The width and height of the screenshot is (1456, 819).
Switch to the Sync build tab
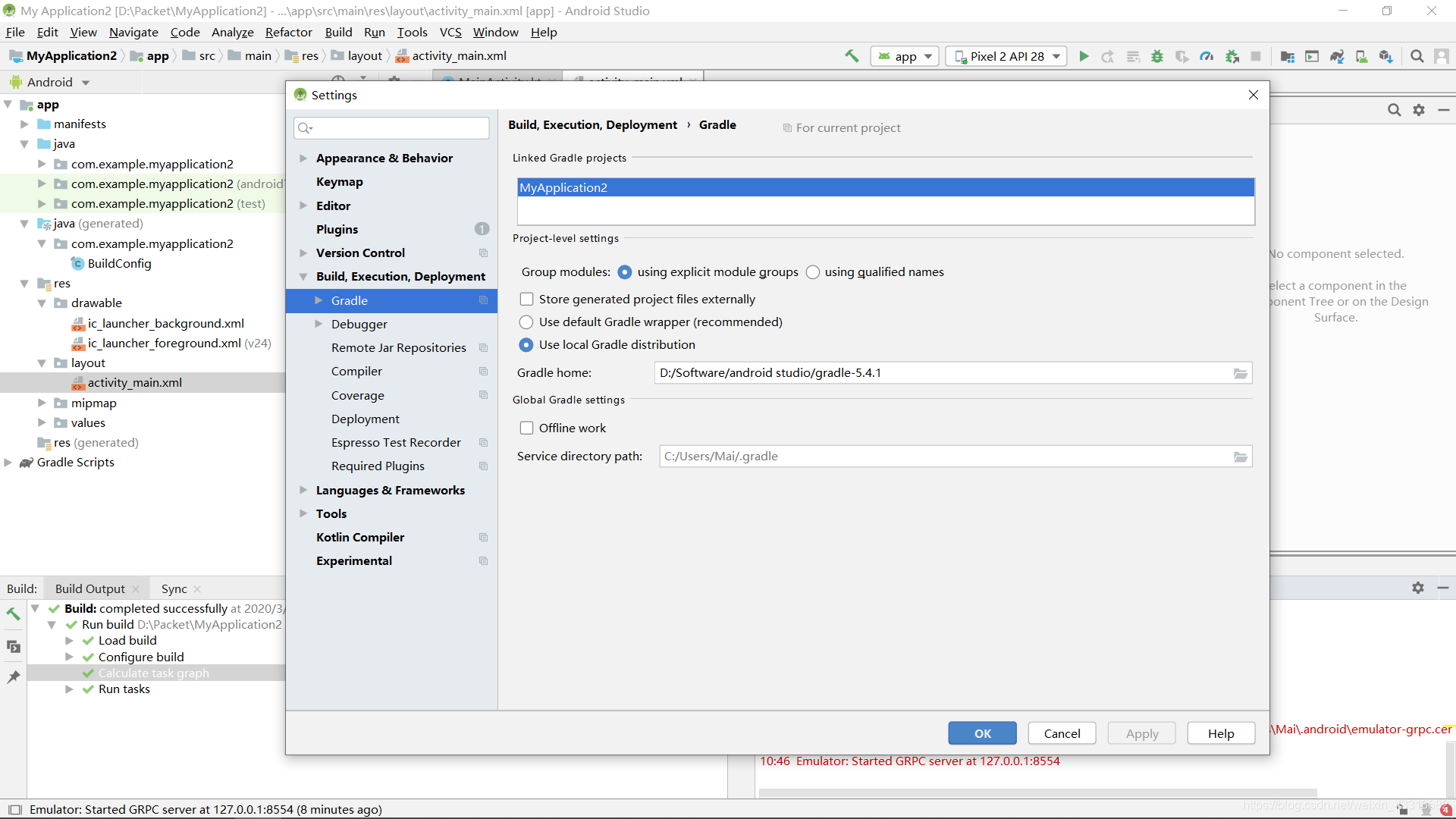tap(174, 588)
